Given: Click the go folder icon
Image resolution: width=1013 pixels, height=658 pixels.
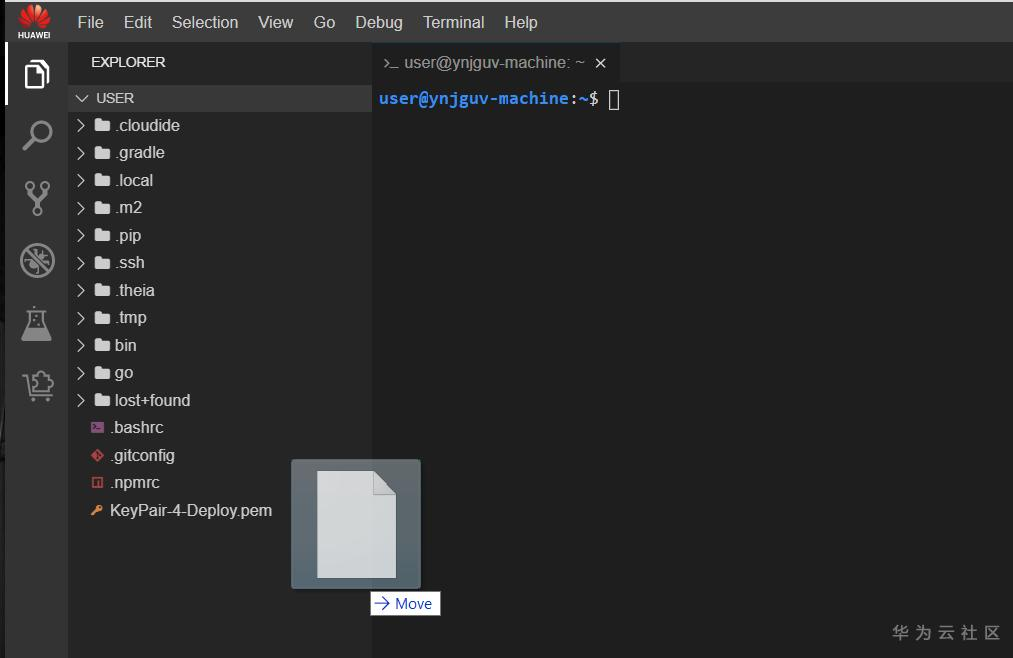Looking at the screenshot, I should pyautogui.click(x=102, y=373).
